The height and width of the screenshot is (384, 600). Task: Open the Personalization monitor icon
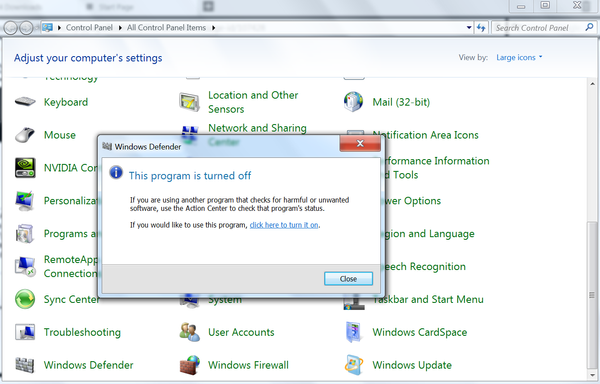[25, 201]
